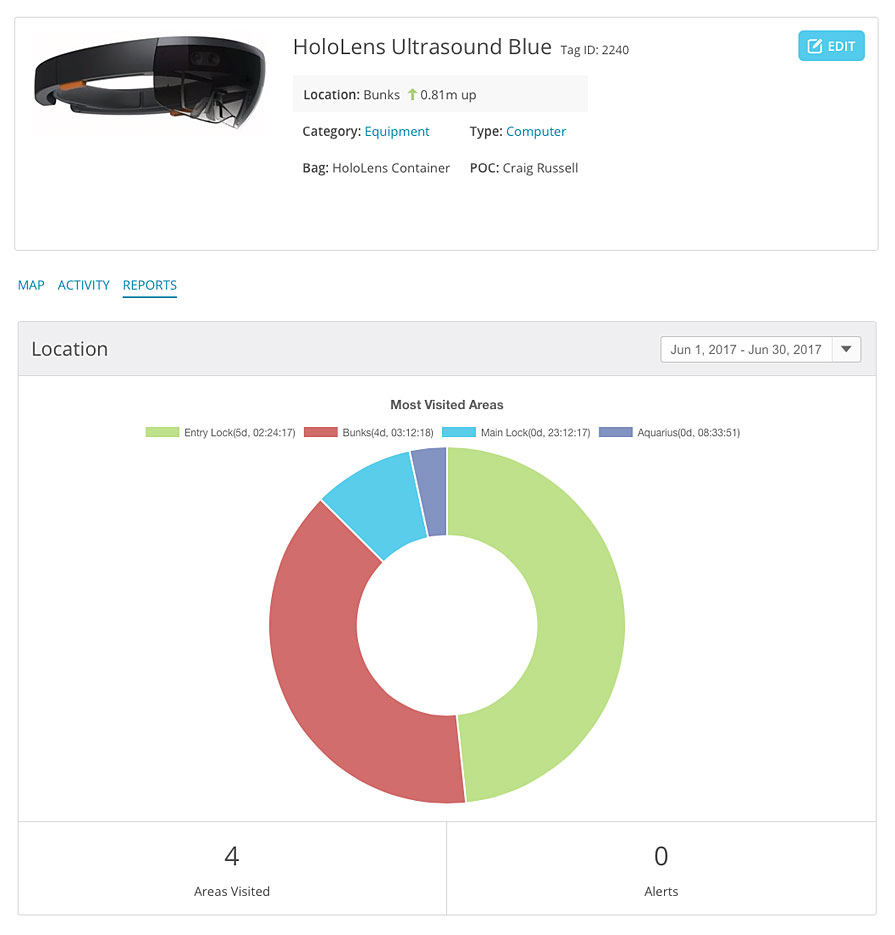Toggle the Main Lock legend swatch
The image size is (895, 935).
[459, 432]
